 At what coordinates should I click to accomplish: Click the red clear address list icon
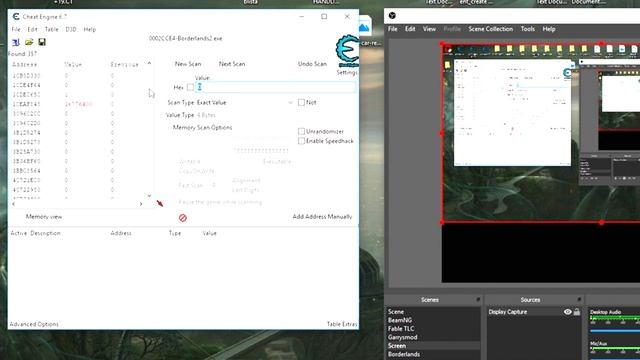[183, 218]
